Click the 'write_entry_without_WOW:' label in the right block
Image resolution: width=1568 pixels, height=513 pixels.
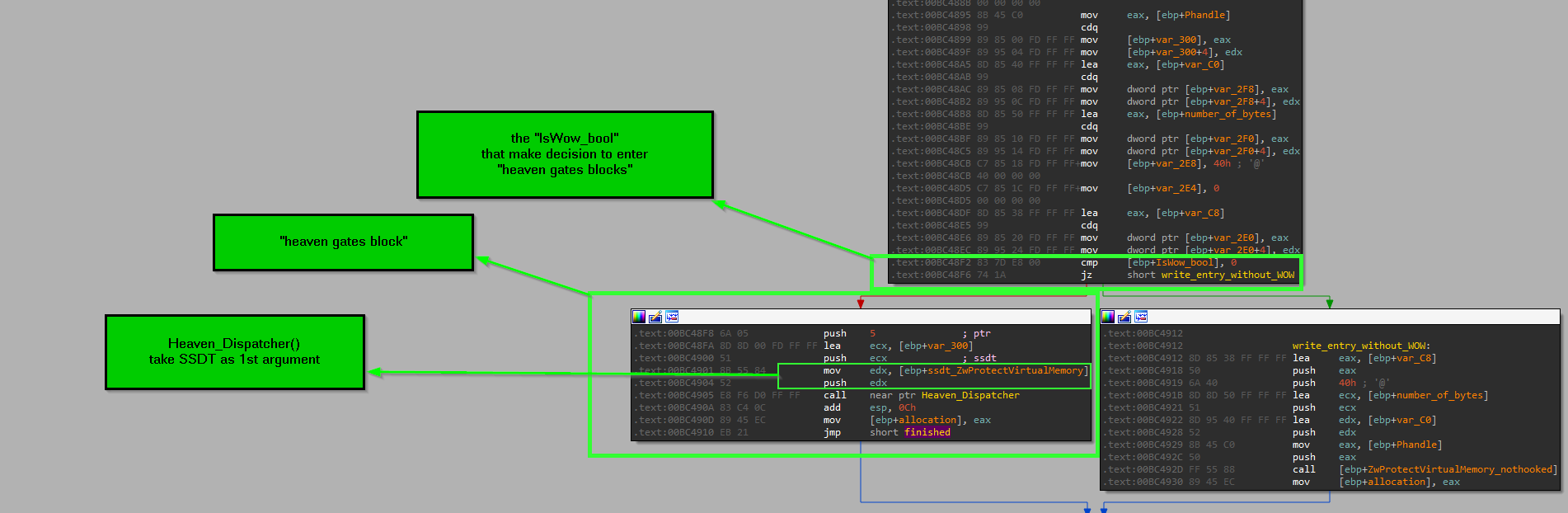(1361, 346)
